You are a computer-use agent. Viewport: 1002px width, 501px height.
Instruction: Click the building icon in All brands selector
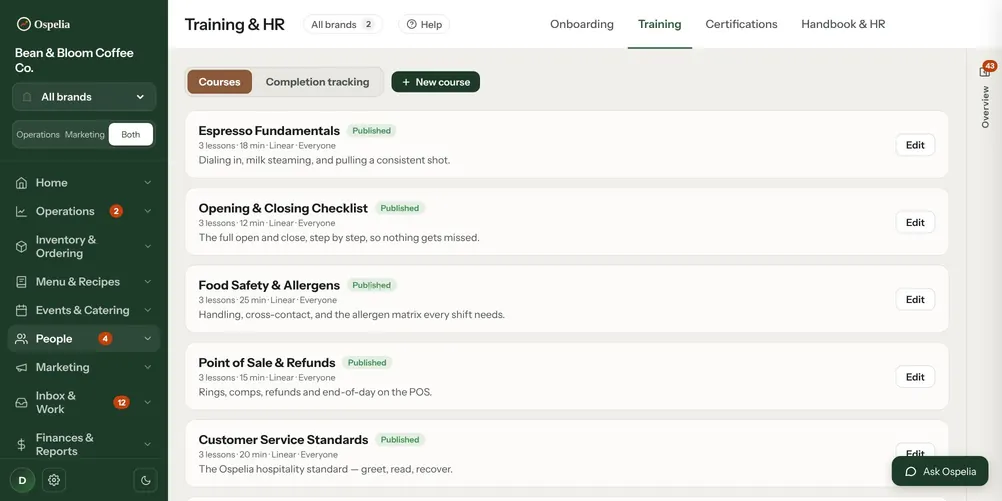(27, 97)
